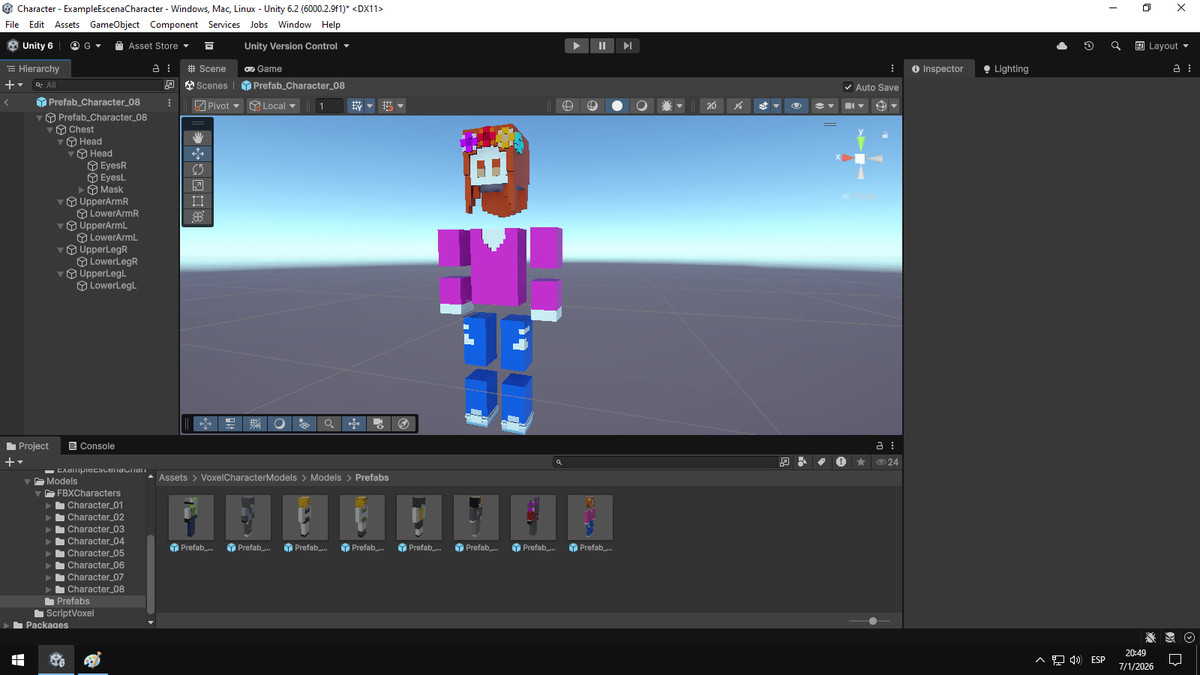1200x675 pixels.
Task: Collapse the Head node in Hierarchy
Action: [x=60, y=141]
